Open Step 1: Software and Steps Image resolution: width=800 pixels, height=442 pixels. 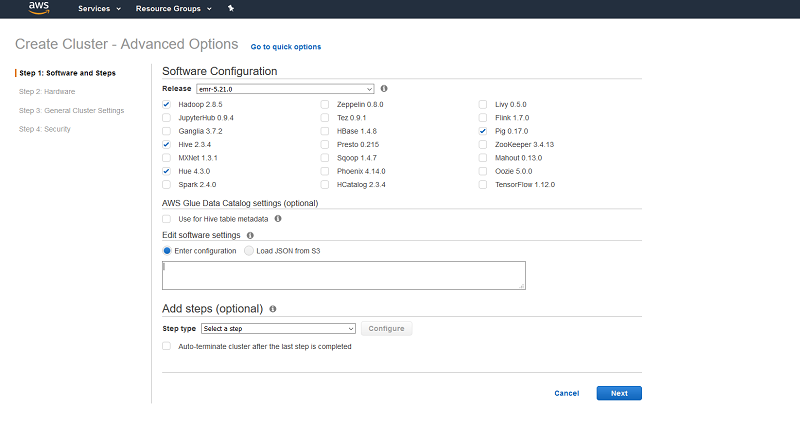[67, 73]
